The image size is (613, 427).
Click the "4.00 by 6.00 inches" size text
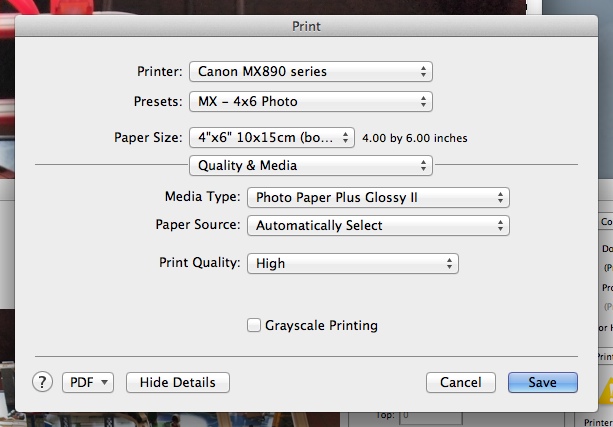414,138
